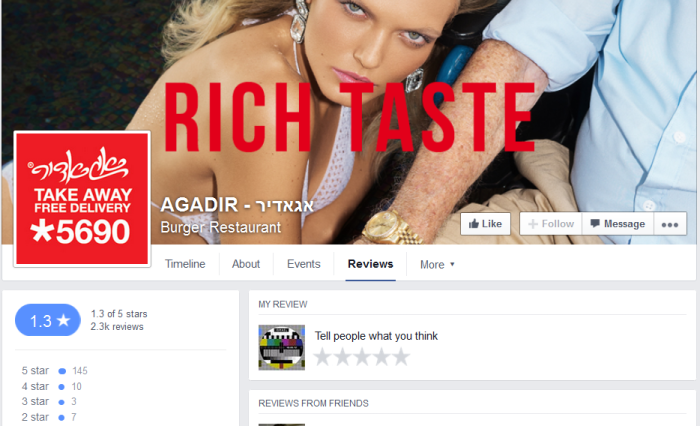Click the AGADIR page name title

pyautogui.click(x=237, y=205)
